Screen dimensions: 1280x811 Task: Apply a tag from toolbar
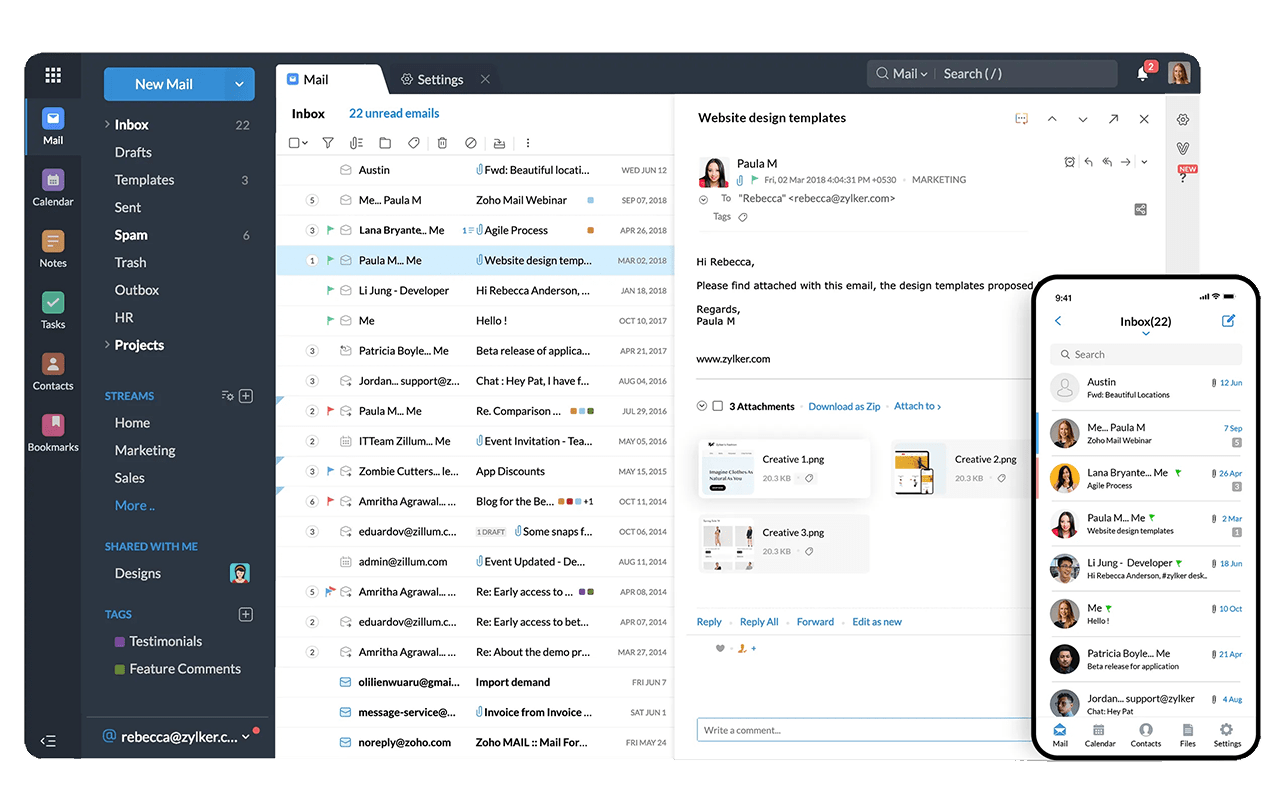pos(413,143)
